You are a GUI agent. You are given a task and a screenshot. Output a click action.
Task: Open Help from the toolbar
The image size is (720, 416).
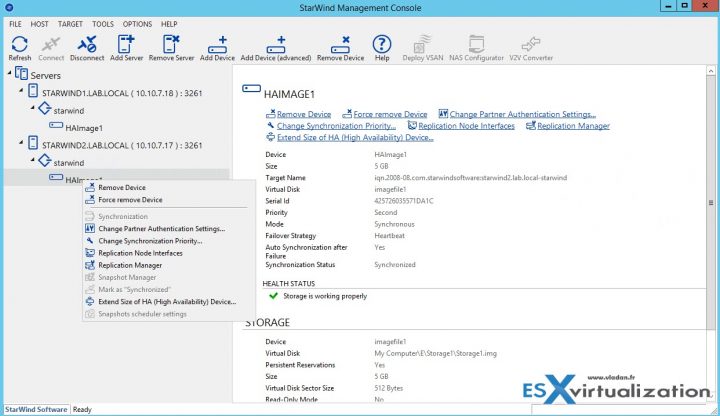point(382,45)
